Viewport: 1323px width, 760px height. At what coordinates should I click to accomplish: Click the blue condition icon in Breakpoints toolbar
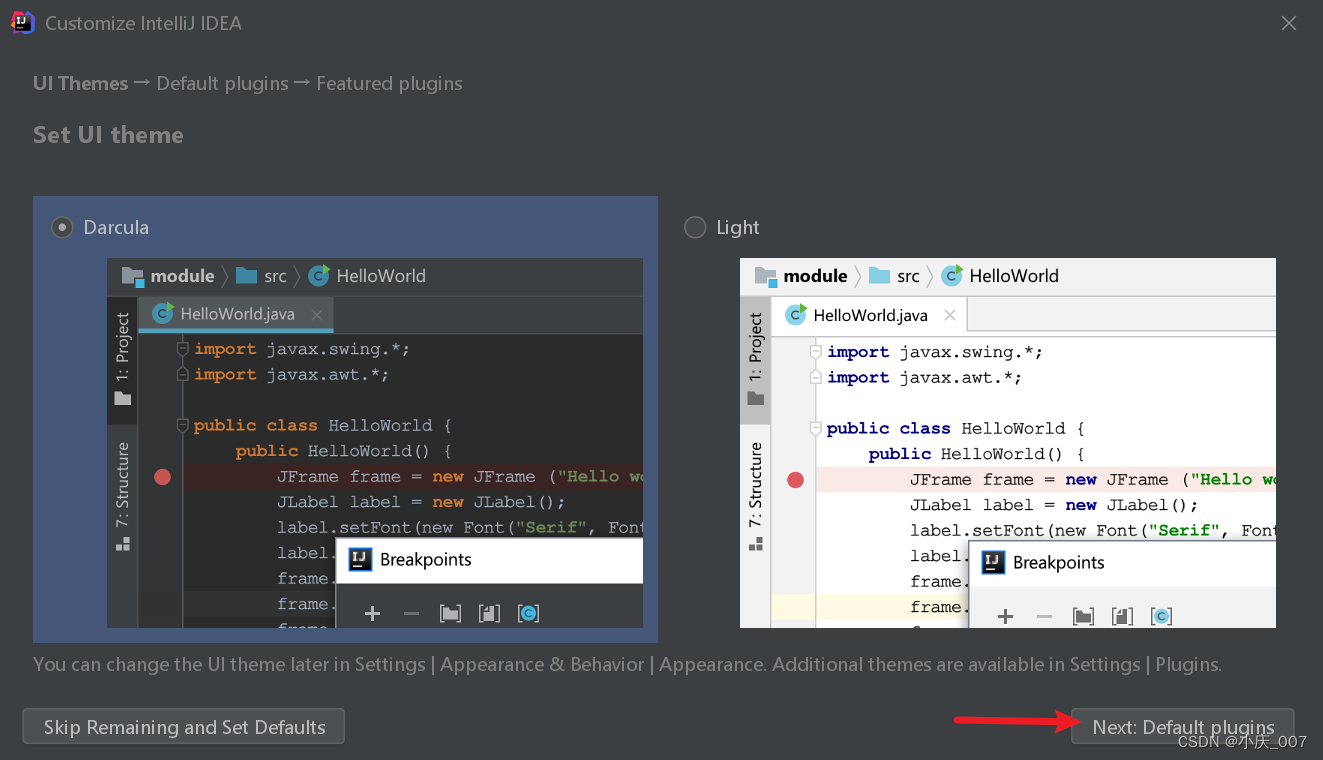point(528,613)
